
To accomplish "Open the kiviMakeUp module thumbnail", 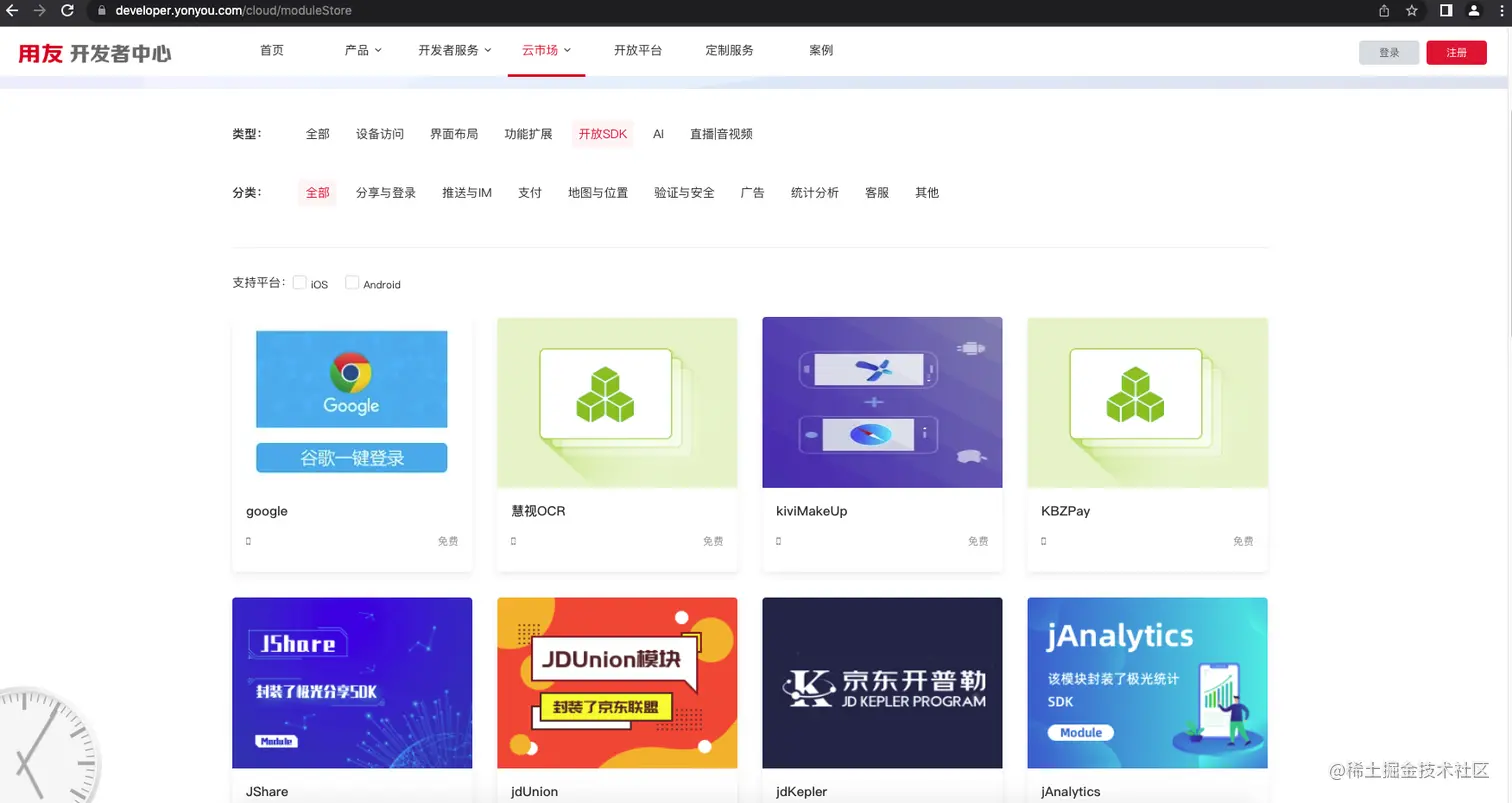I will (882, 403).
